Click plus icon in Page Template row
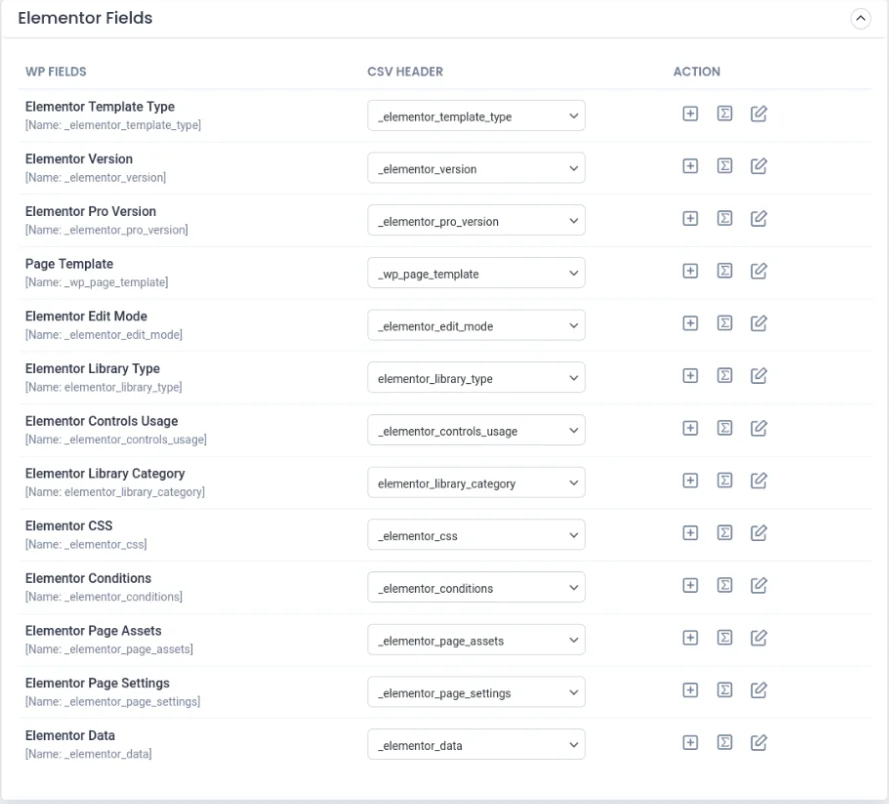Viewport: 889px width, 804px height. [689, 272]
